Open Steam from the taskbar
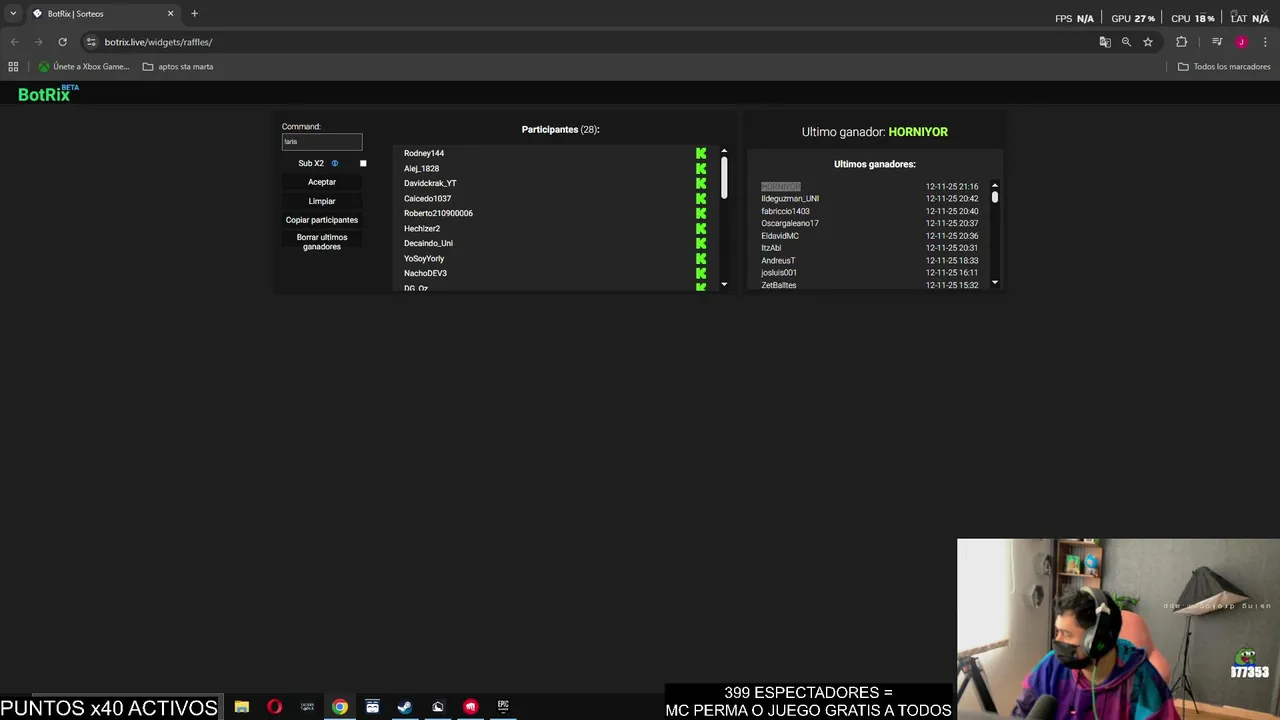This screenshot has height=720, width=1280. tap(405, 707)
